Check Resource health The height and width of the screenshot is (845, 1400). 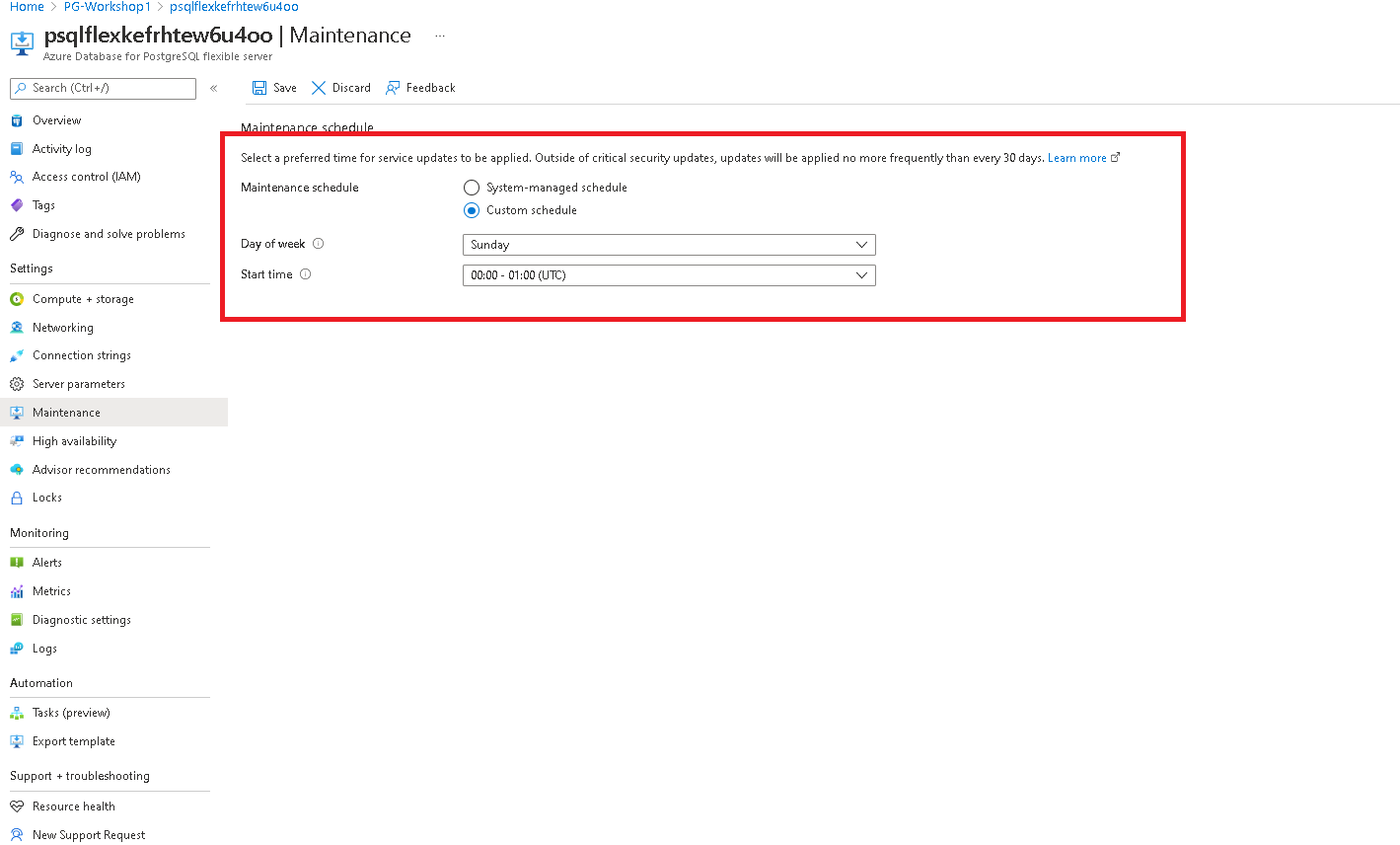coord(74,806)
